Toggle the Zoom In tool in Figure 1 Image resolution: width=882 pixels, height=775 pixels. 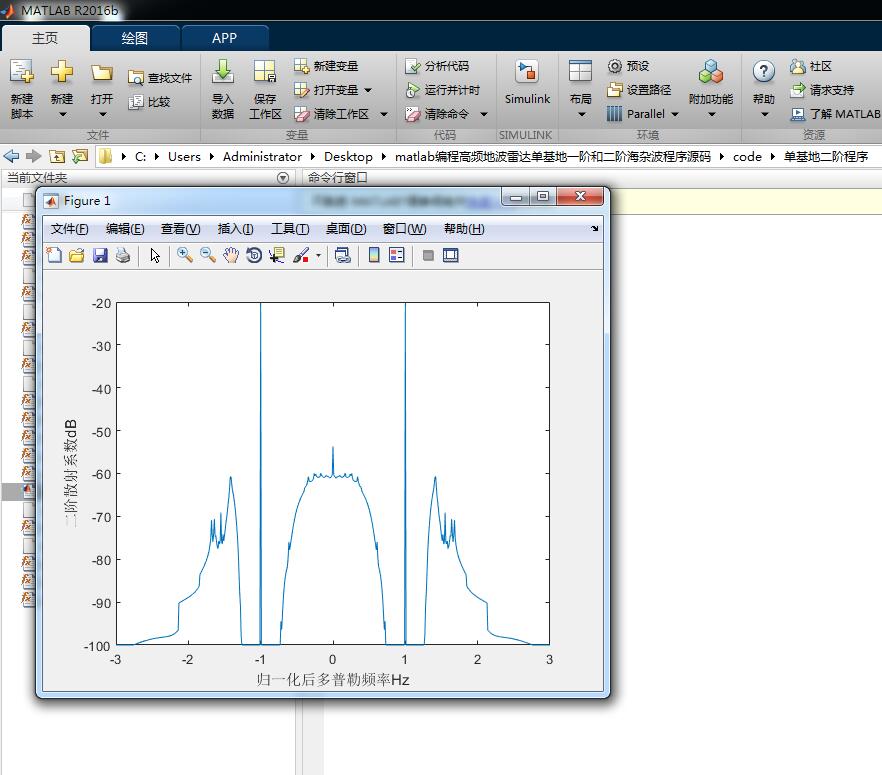click(x=184, y=255)
